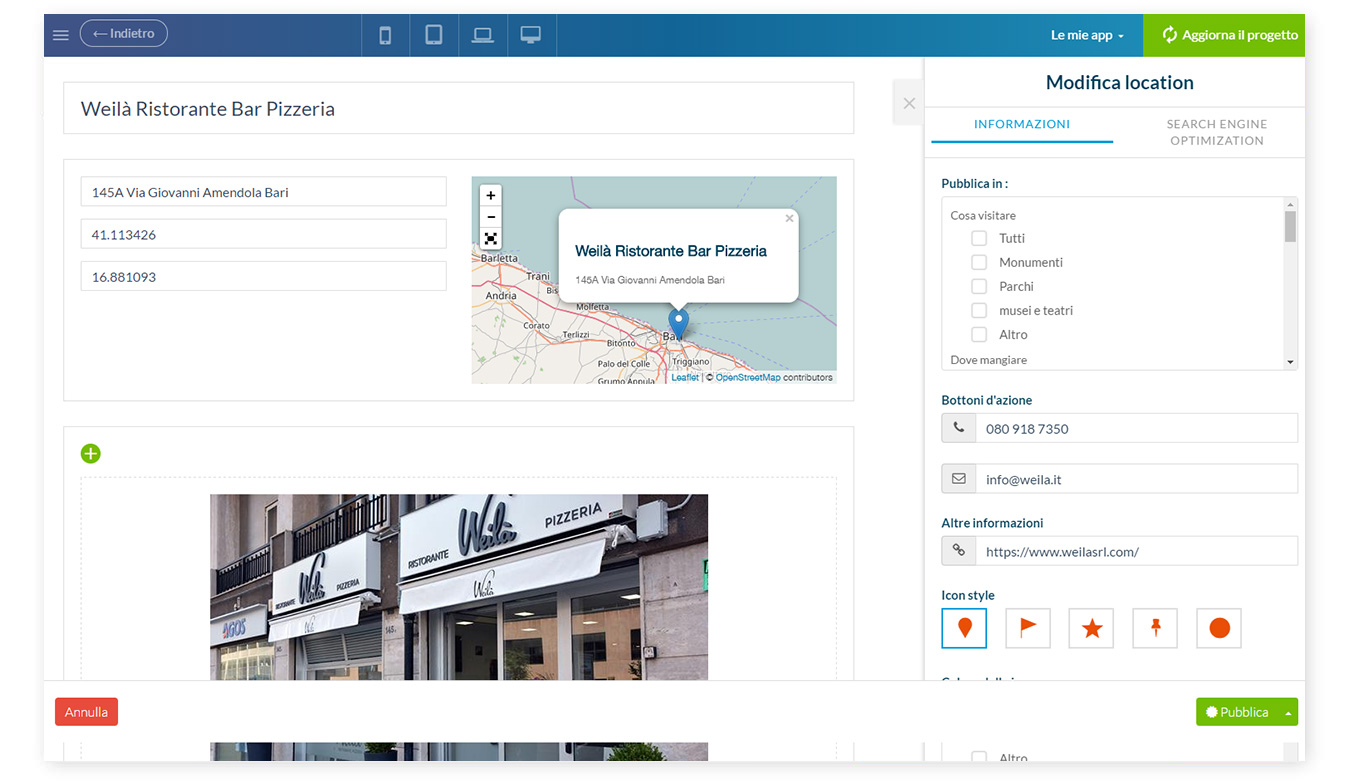Switch to tablet preview
1350x781 pixels.
(x=434, y=35)
